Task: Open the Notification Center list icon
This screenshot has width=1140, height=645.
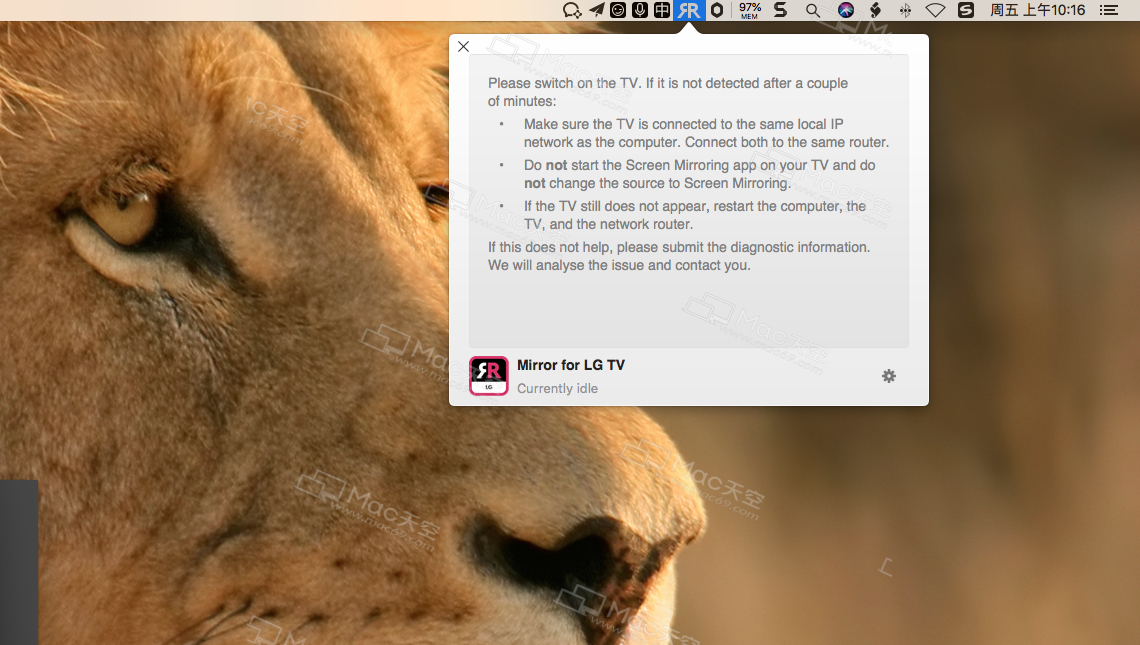Action: point(1109,10)
